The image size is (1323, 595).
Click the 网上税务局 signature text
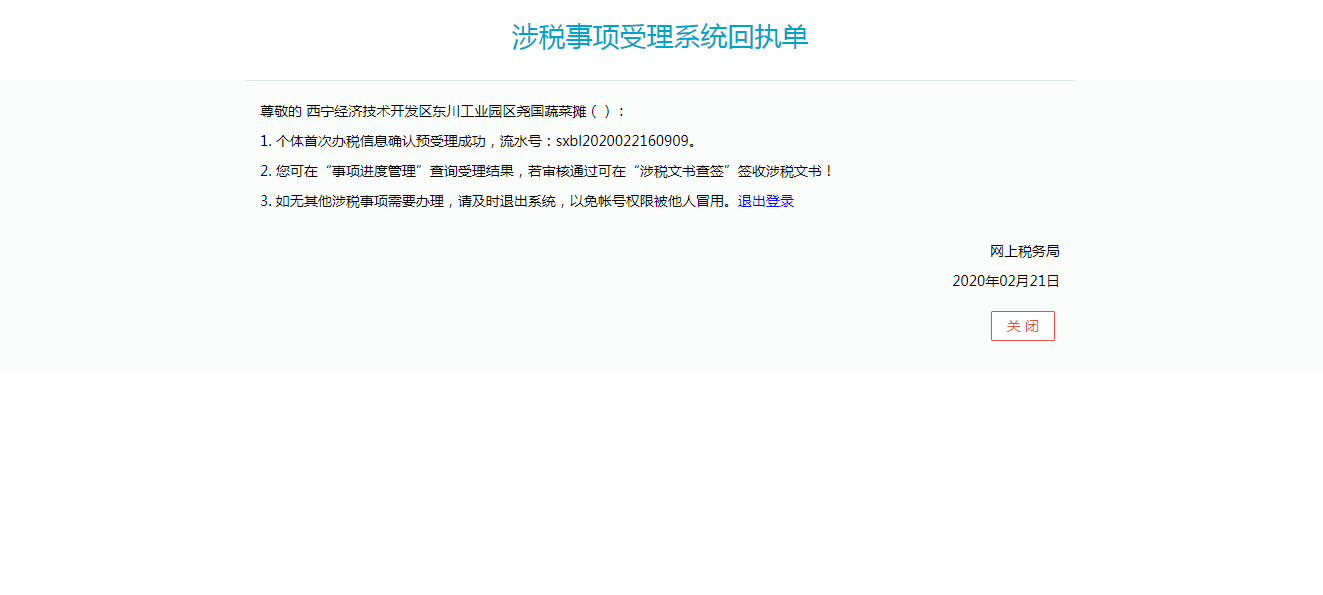[x=1024, y=250]
